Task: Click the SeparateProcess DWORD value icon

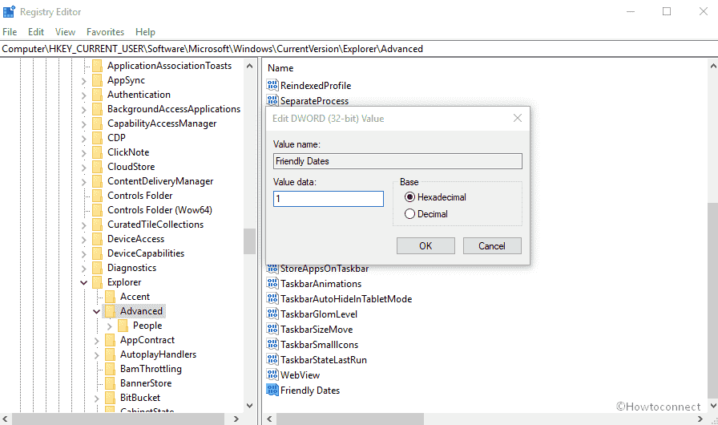Action: coord(272,100)
